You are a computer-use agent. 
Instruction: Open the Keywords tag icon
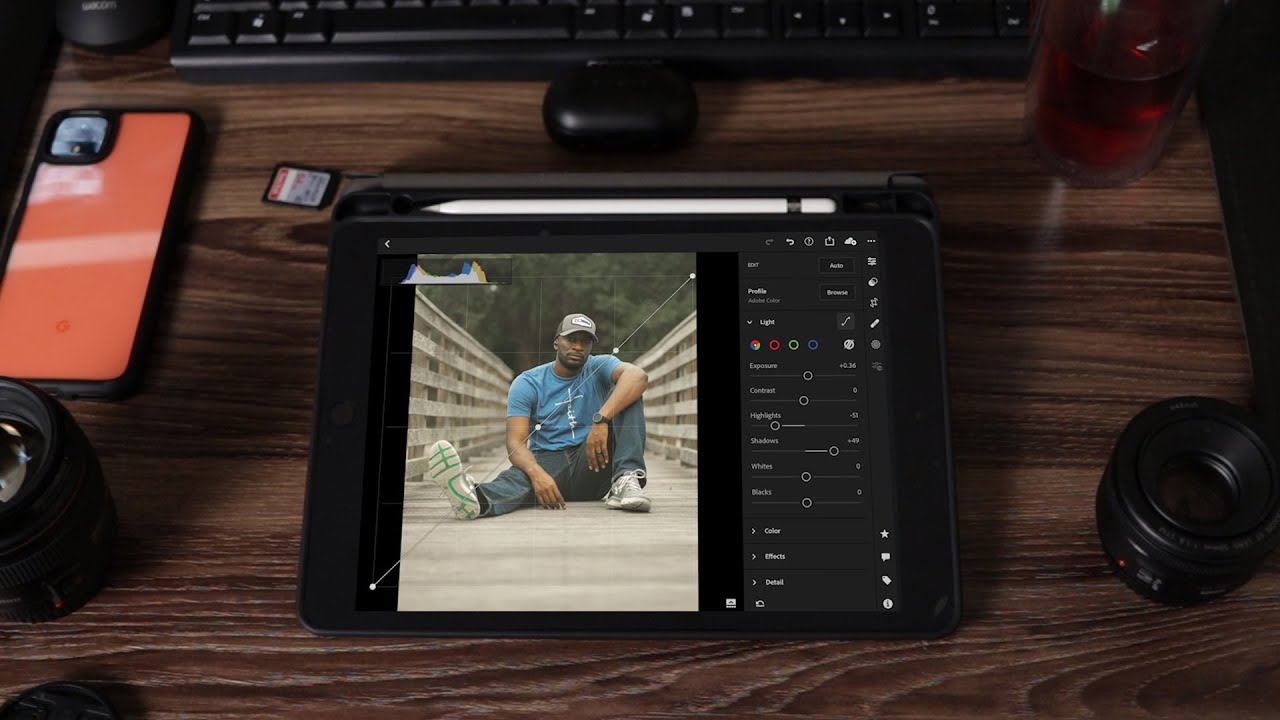click(886, 580)
